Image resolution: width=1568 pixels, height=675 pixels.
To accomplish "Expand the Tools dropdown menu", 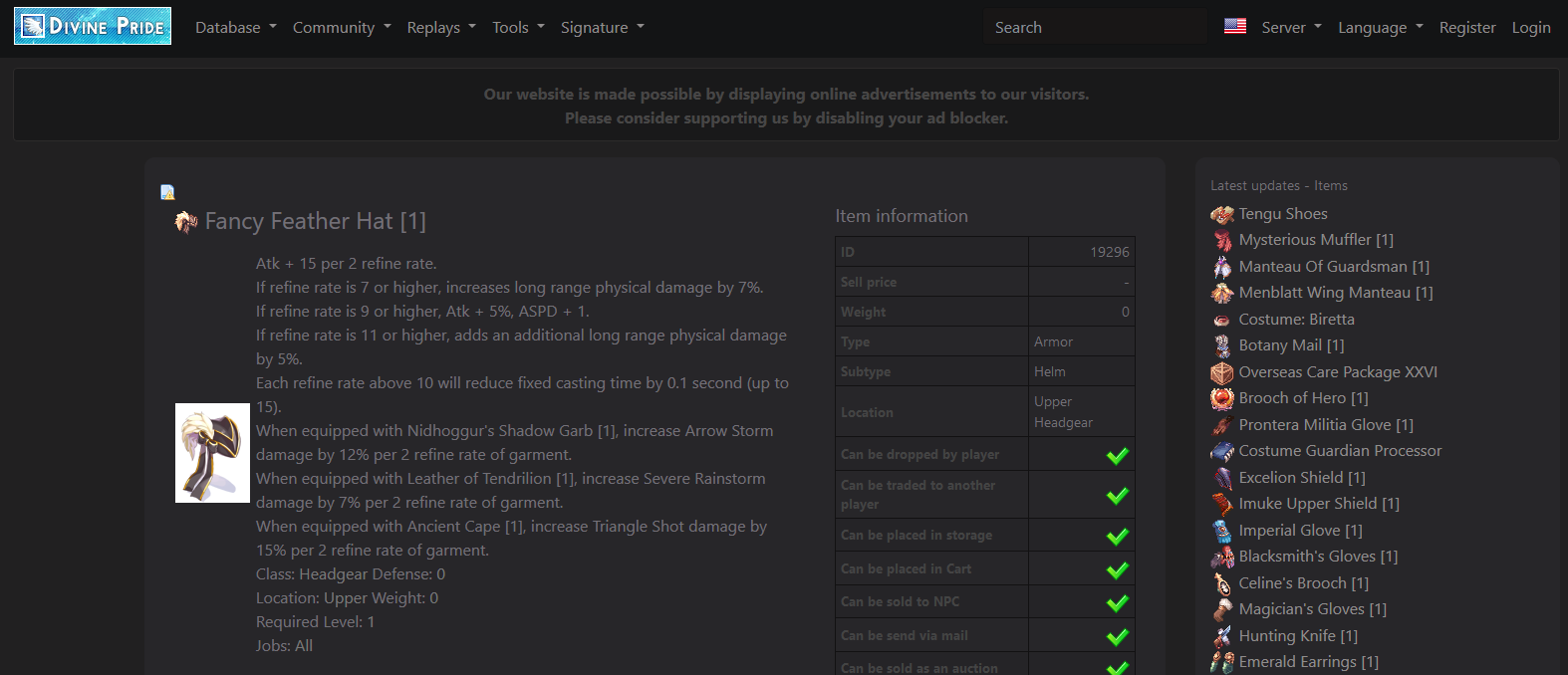I will pyautogui.click(x=518, y=28).
